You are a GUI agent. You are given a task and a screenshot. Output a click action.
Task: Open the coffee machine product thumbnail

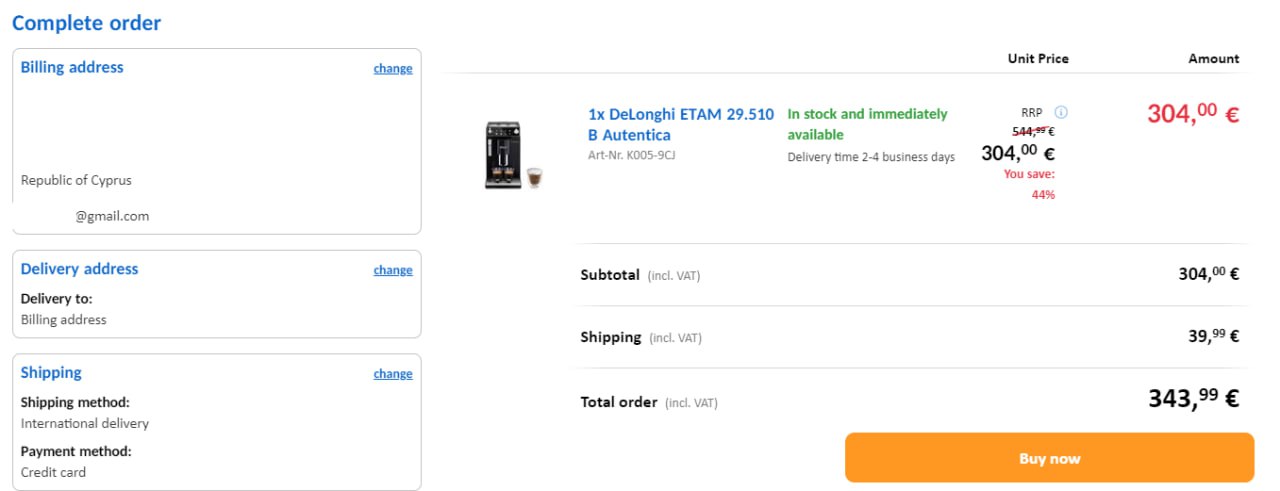pos(512,156)
